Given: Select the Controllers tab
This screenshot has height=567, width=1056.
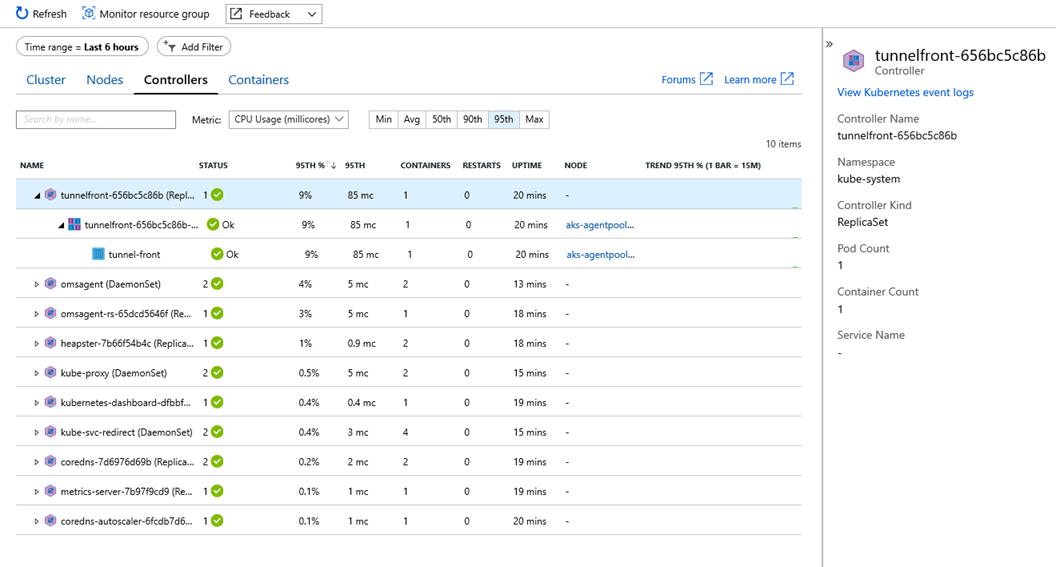Looking at the screenshot, I should (x=176, y=79).
